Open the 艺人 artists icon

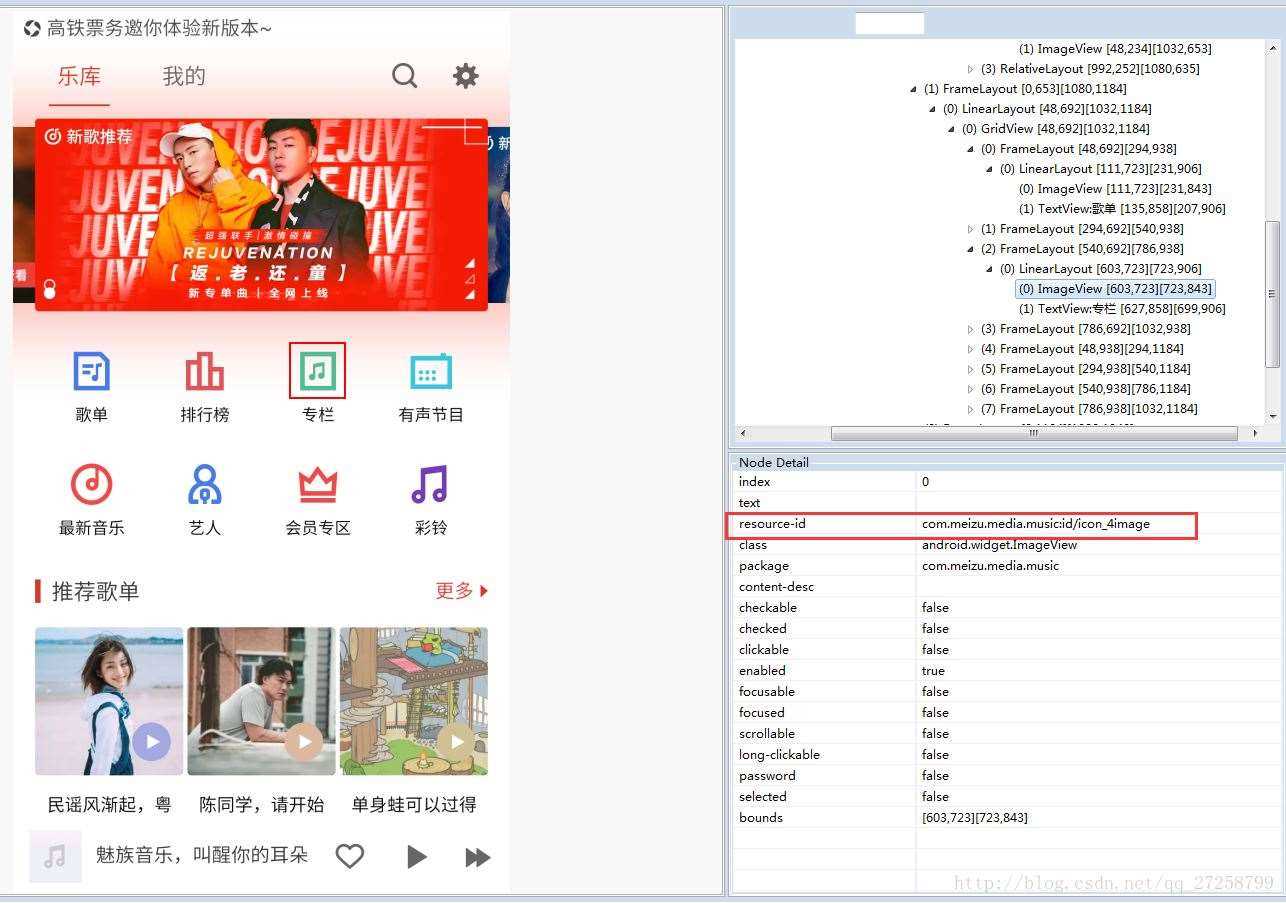(204, 485)
